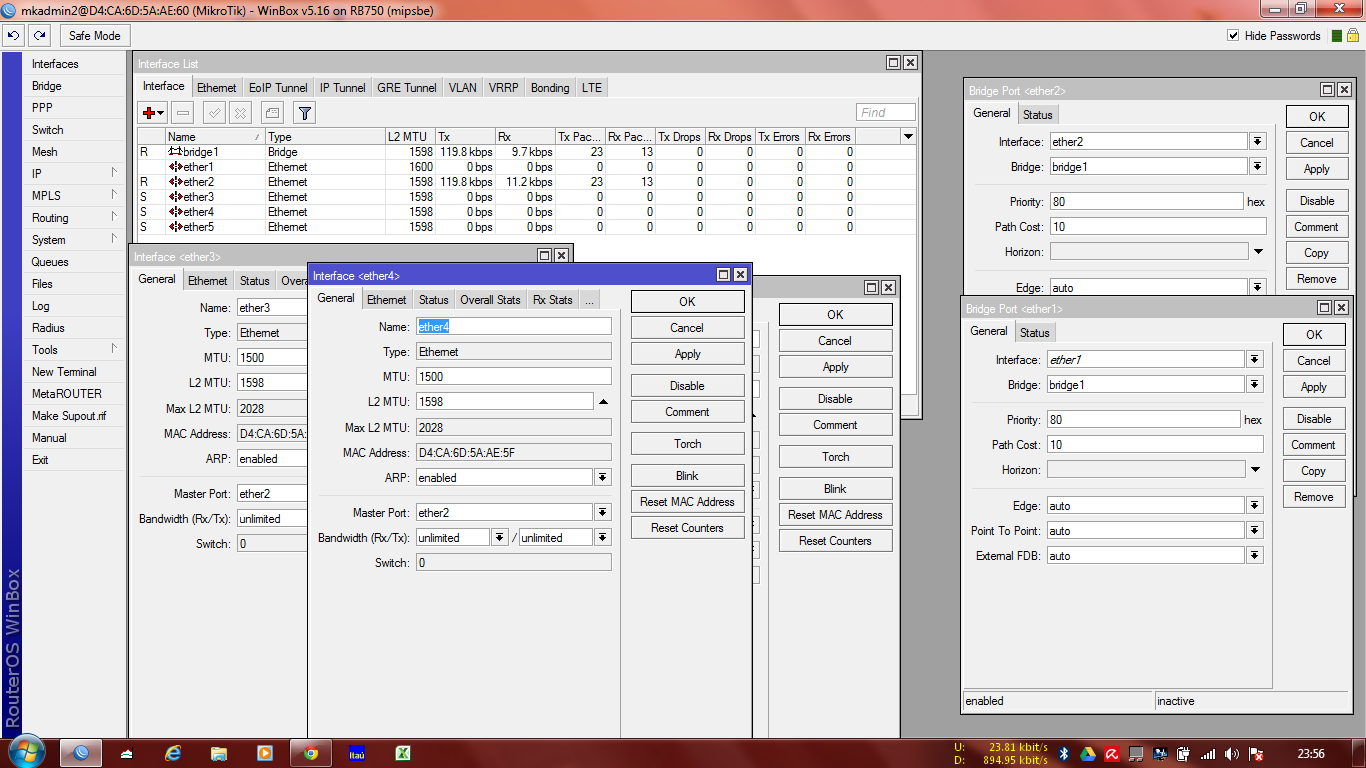Click Reset Counters in ether4 window
This screenshot has height=768, width=1366.
click(687, 528)
